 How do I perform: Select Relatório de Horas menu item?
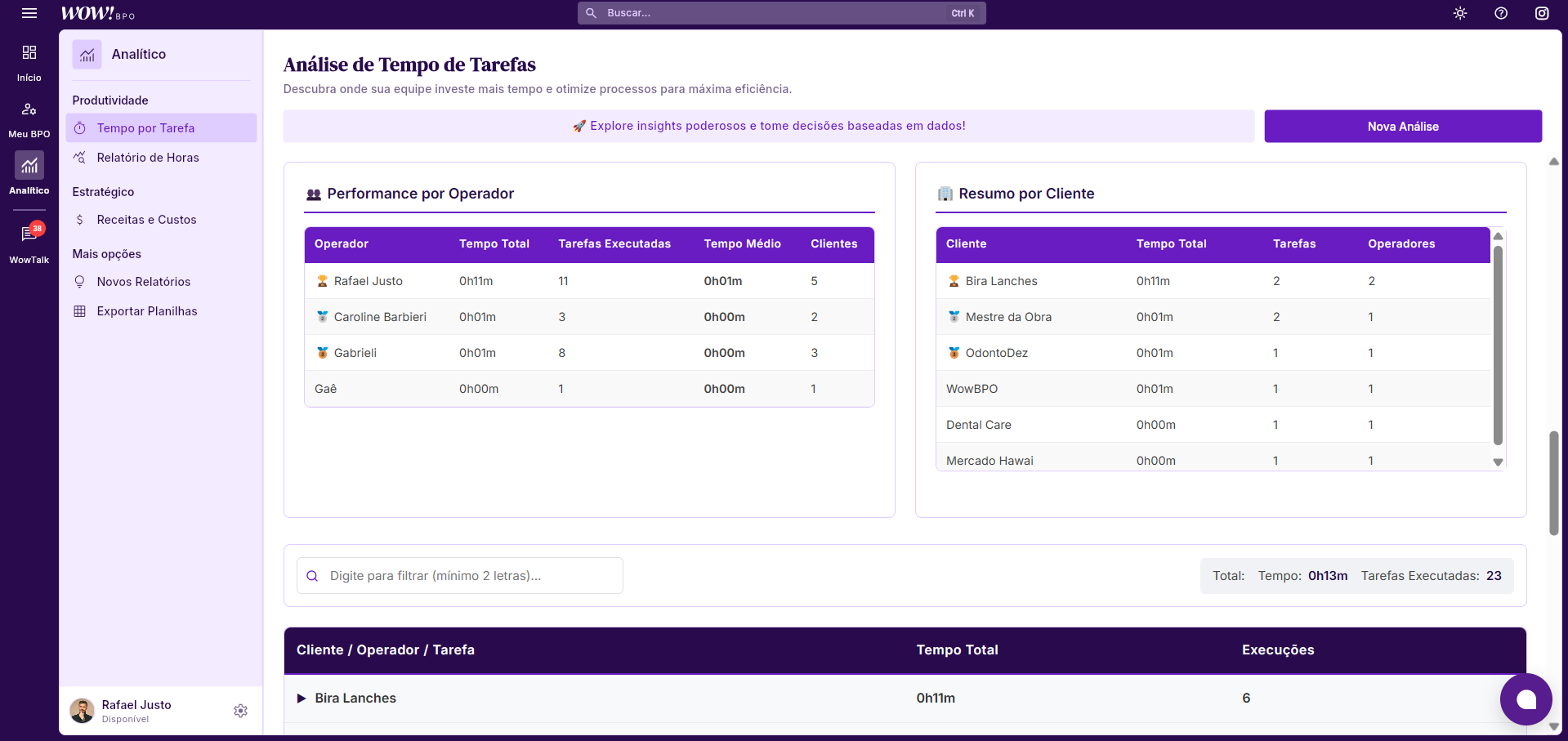click(148, 158)
